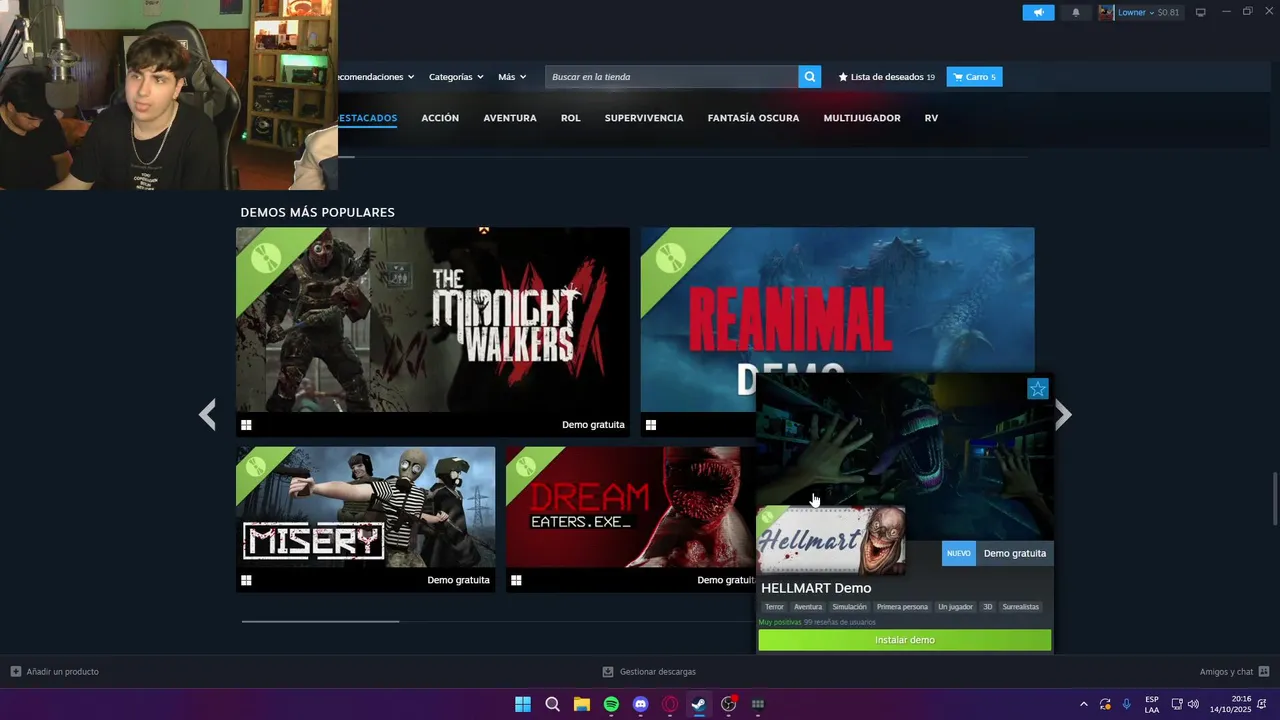Add HELLMART to wishlist star icon
Screen dimensions: 1280x720
[x=1038, y=389]
